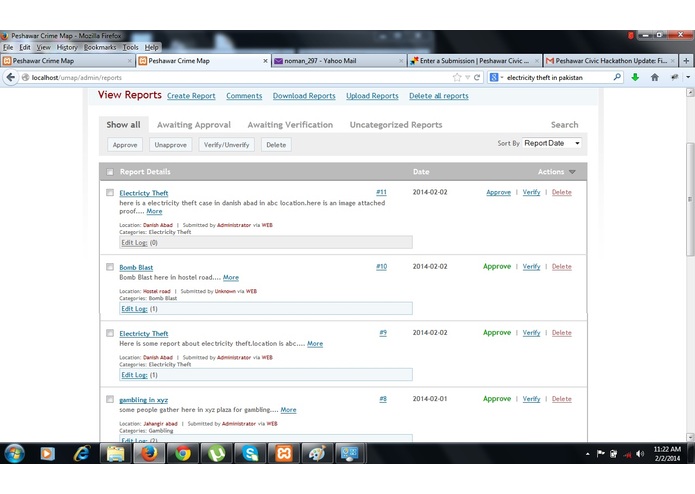Approve the Electricty Theft report #11
Screen dimensions: 695x494
click(x=498, y=192)
